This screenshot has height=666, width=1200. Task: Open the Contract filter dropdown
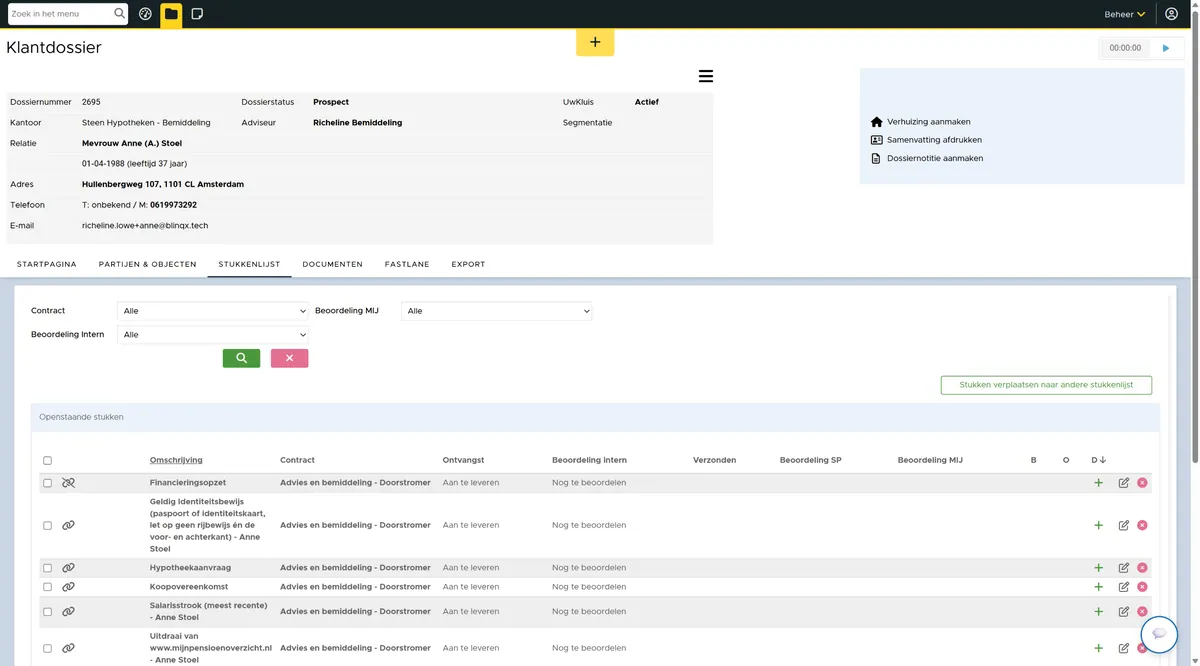pos(212,311)
